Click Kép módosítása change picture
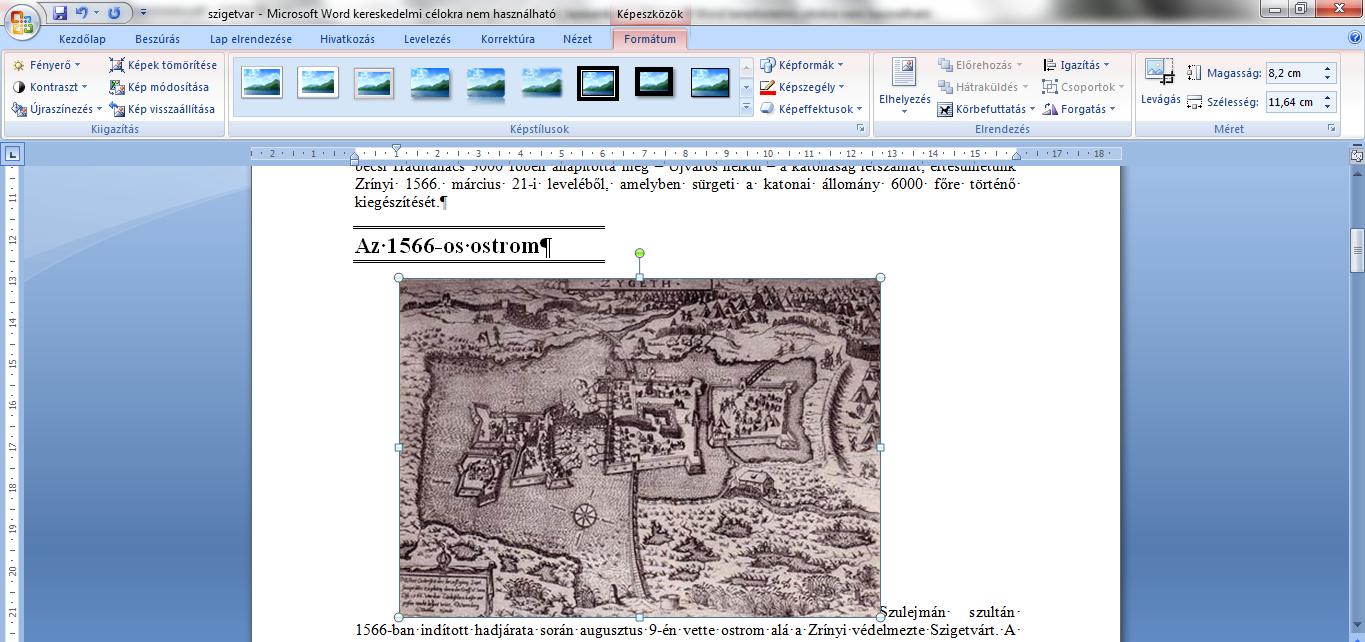Viewport: 1365px width, 642px height. pos(159,87)
